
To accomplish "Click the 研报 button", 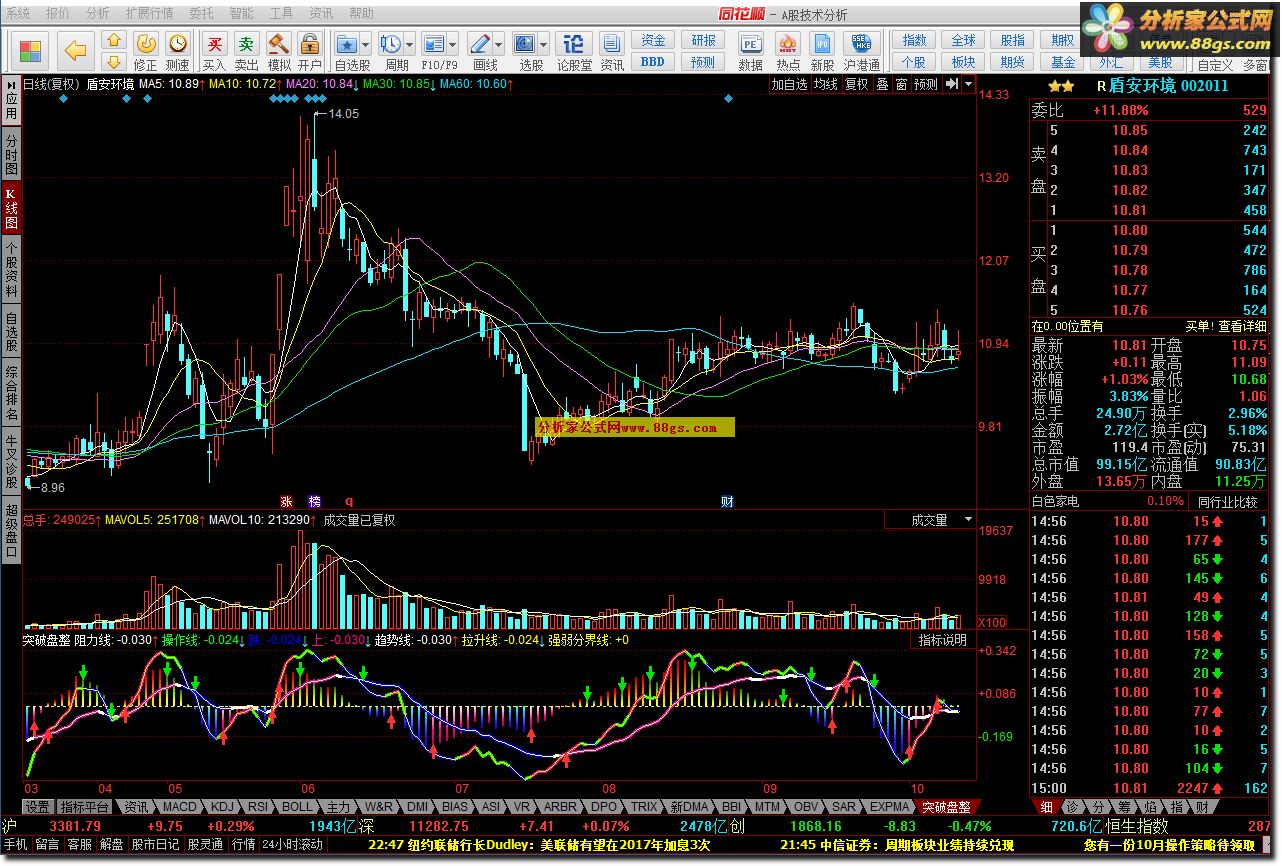I will [704, 40].
